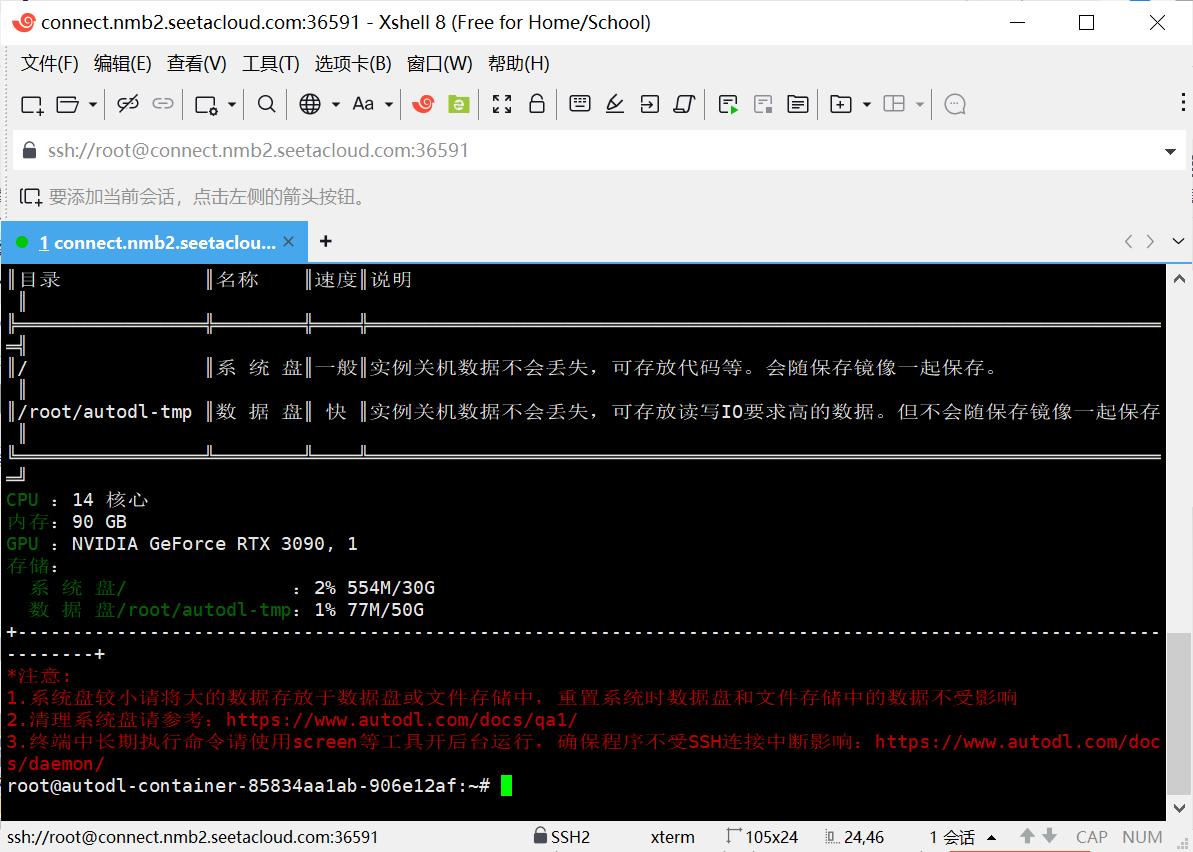Lock the screen using padlock icon
Viewport: 1193px width, 852px height.
(x=537, y=104)
